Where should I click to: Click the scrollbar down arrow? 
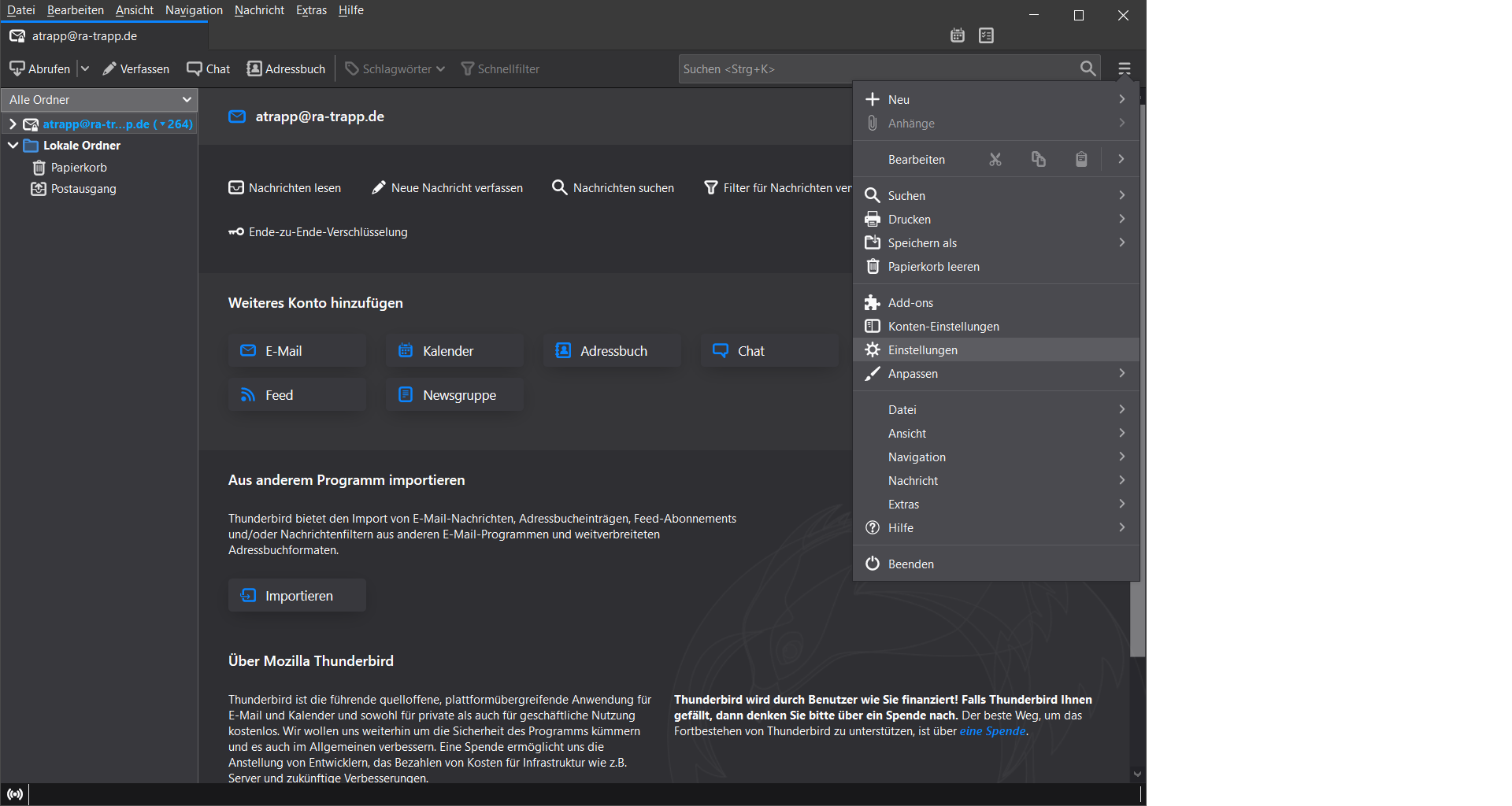(x=1137, y=775)
